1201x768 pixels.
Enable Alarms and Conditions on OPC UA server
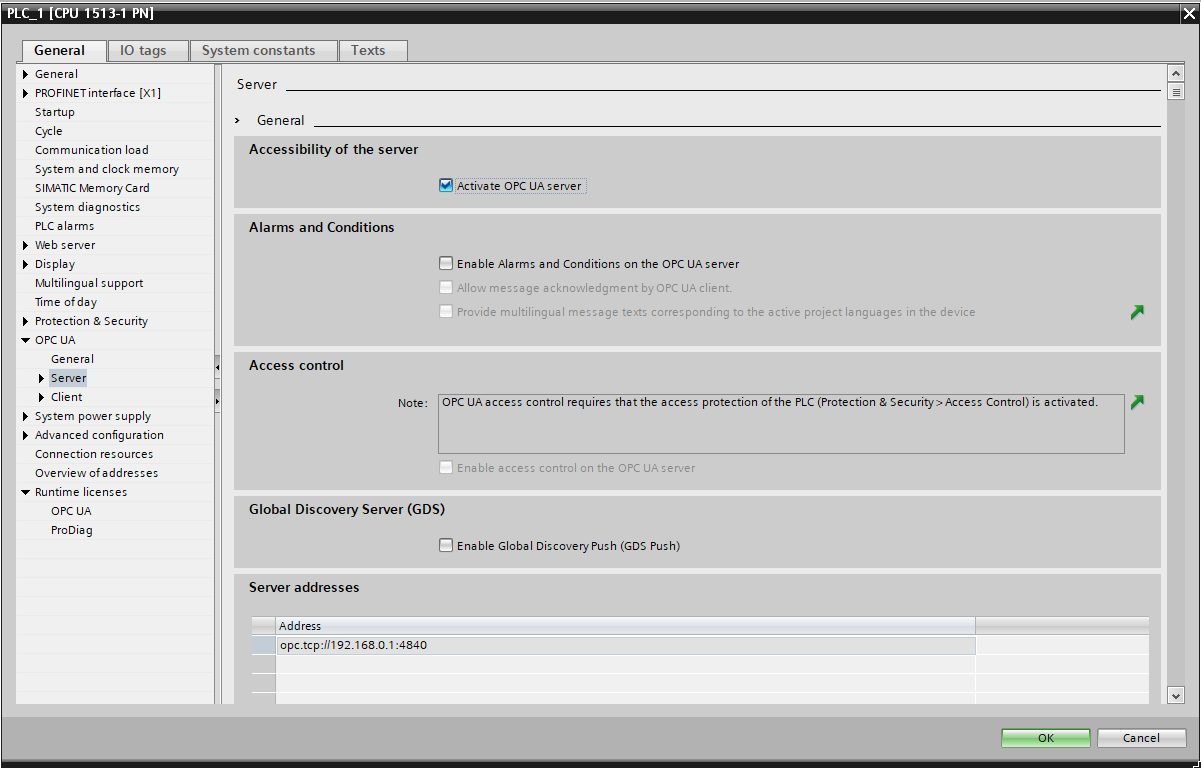click(446, 264)
